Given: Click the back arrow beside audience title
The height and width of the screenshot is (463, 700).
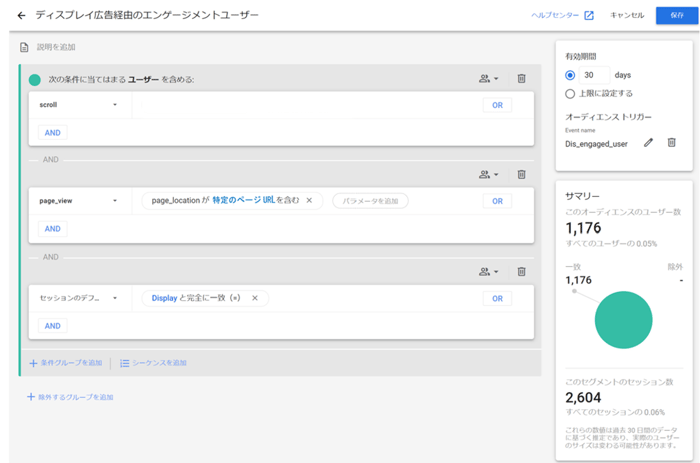Looking at the screenshot, I should [21, 16].
